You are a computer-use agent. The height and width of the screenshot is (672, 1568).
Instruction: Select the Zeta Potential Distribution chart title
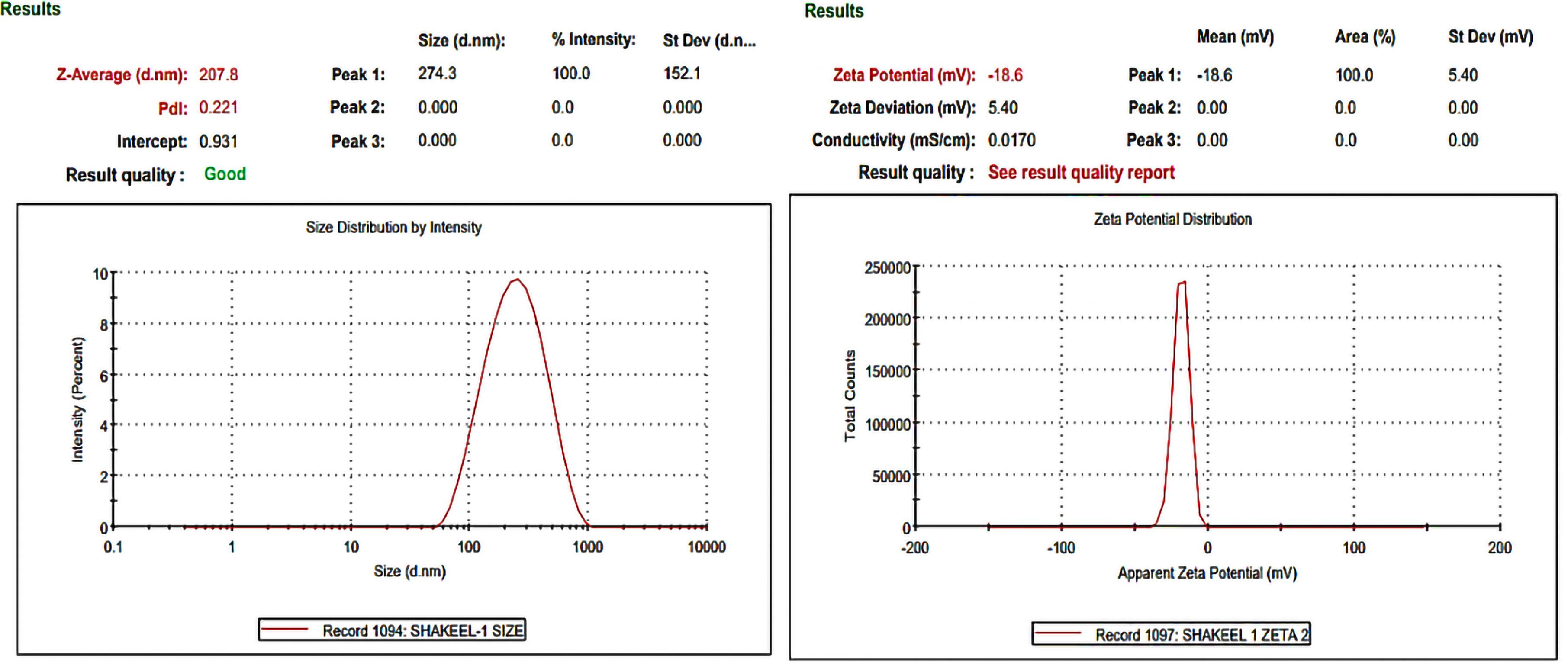(1172, 219)
